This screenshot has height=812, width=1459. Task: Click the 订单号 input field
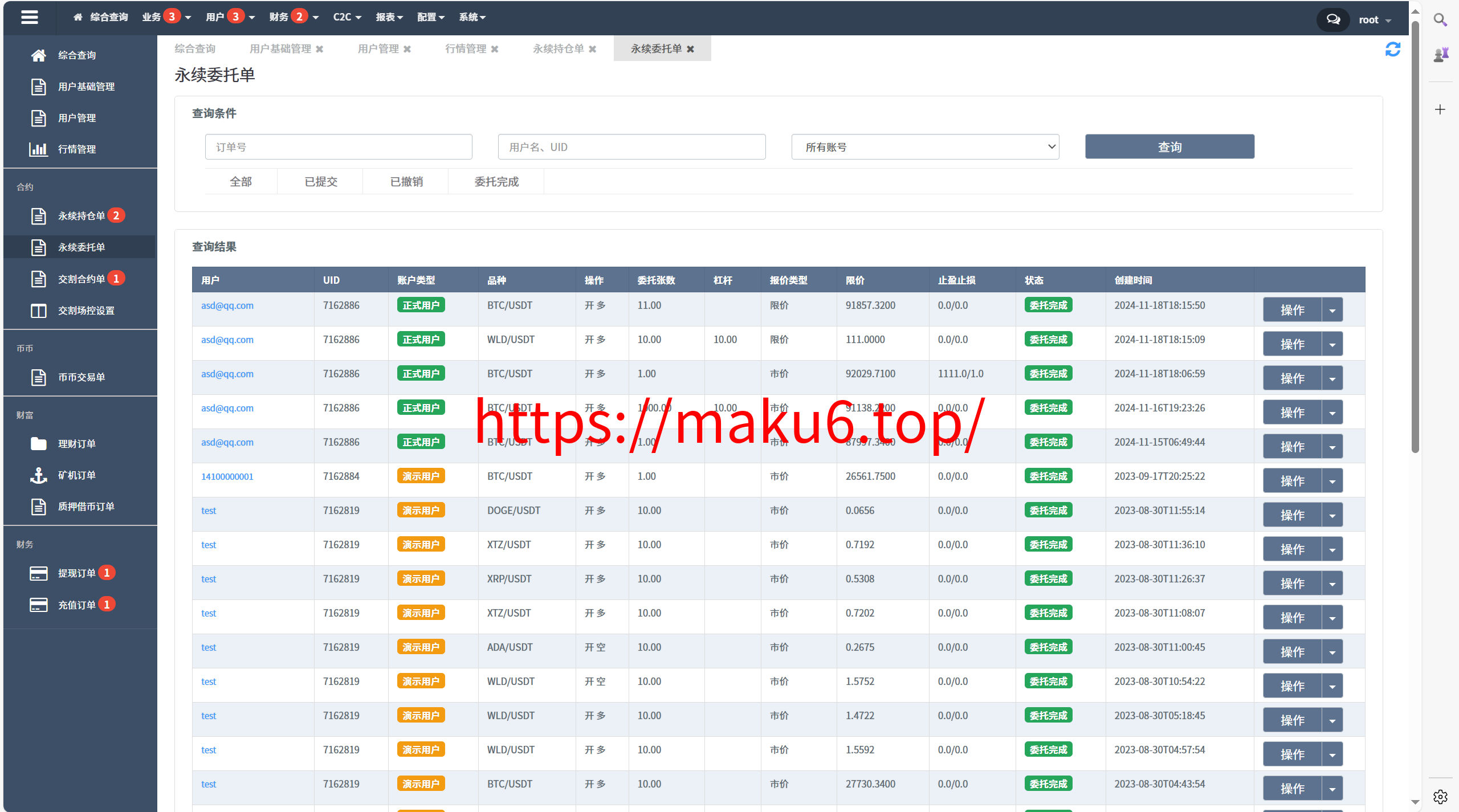[x=339, y=147]
